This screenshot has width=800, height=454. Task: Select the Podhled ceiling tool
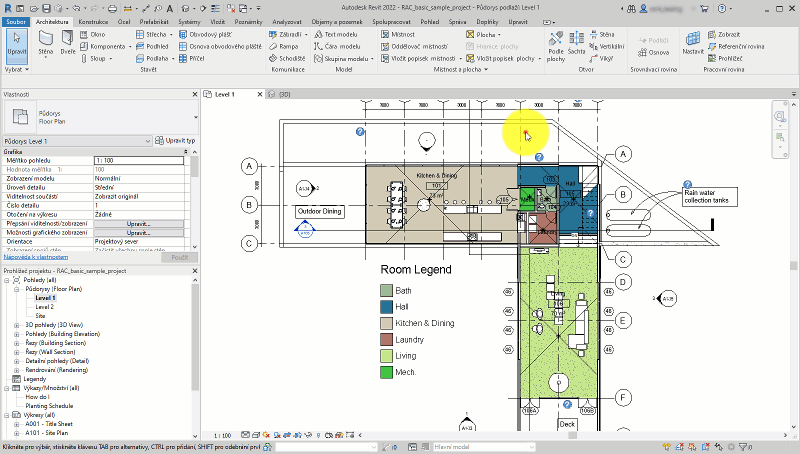coord(152,46)
